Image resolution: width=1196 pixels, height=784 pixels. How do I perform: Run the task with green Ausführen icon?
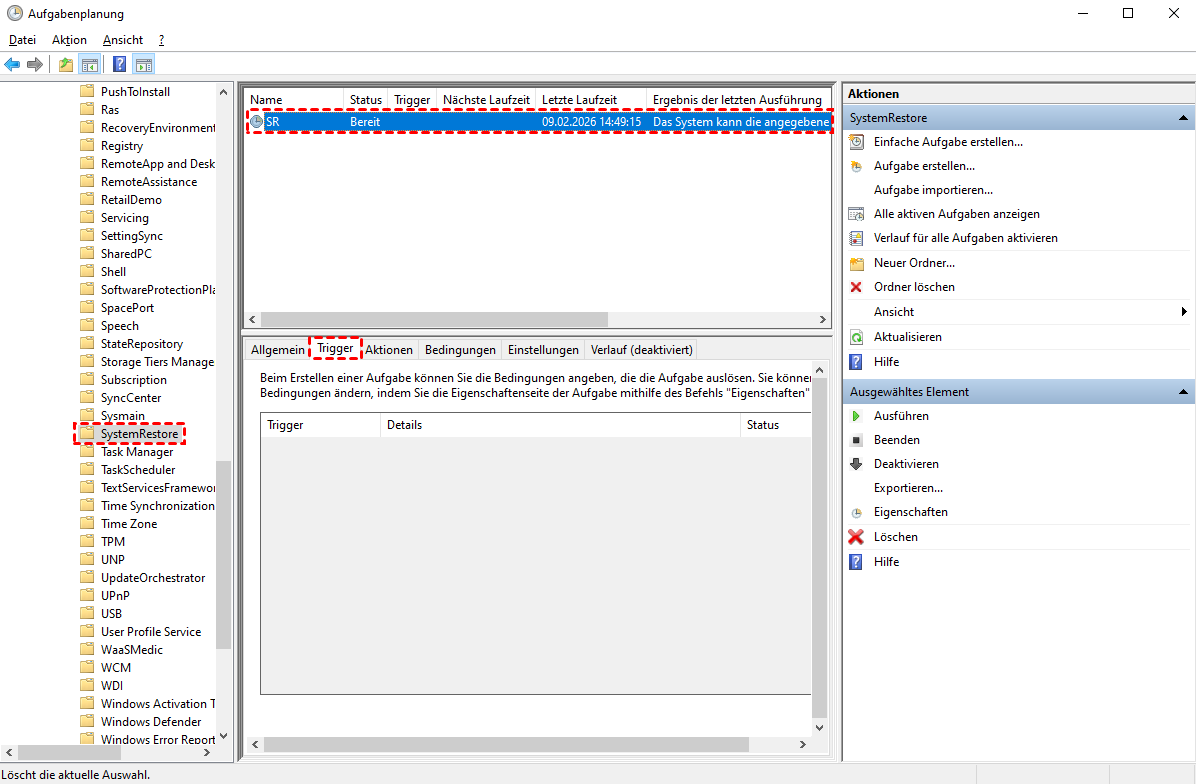856,416
